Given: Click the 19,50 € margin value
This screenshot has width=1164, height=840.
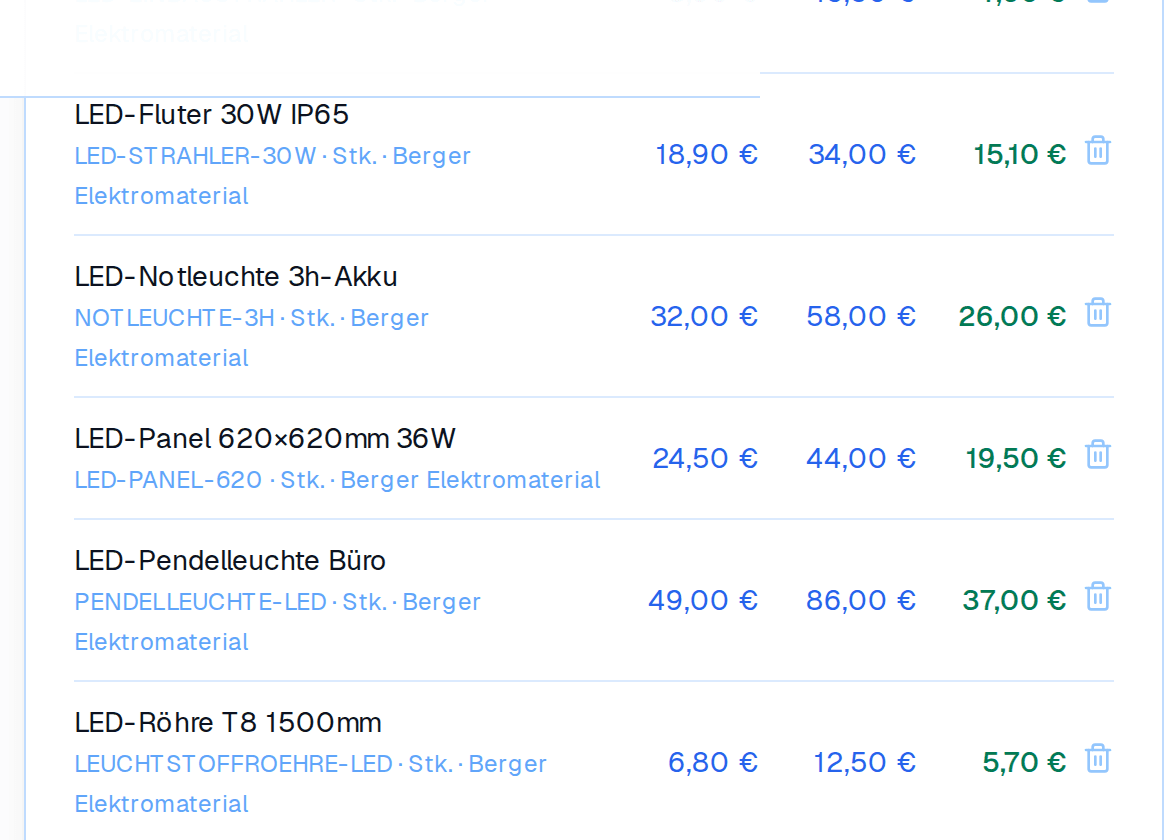Looking at the screenshot, I should click(x=1016, y=459).
